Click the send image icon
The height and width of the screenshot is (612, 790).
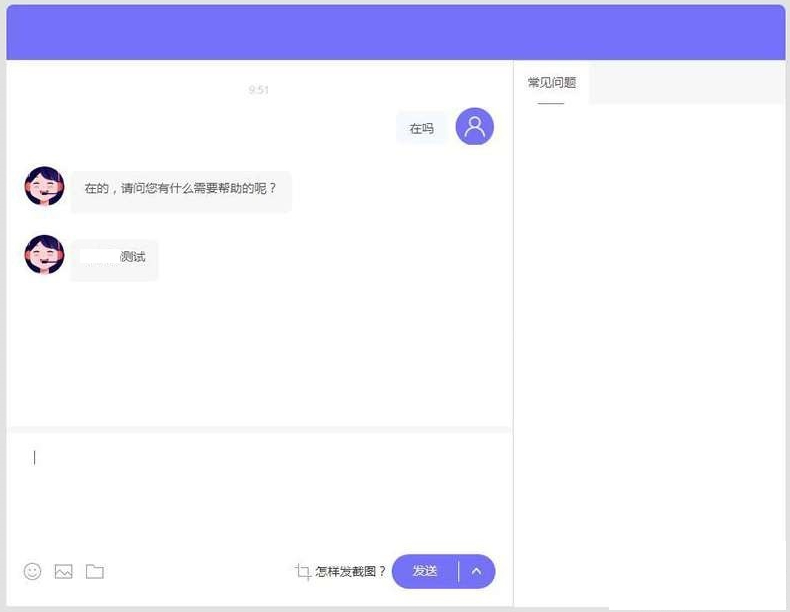coord(64,571)
